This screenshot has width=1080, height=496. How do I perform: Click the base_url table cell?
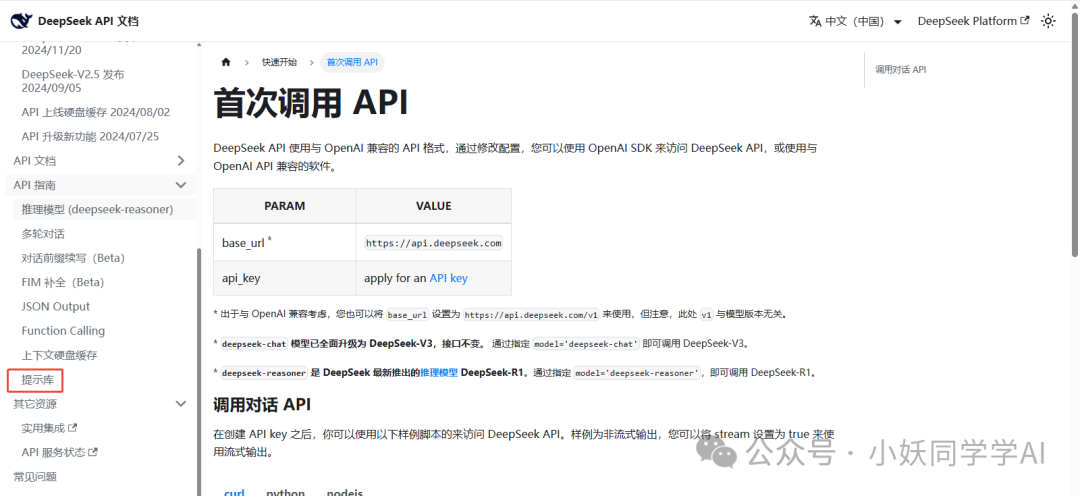tap(284, 242)
